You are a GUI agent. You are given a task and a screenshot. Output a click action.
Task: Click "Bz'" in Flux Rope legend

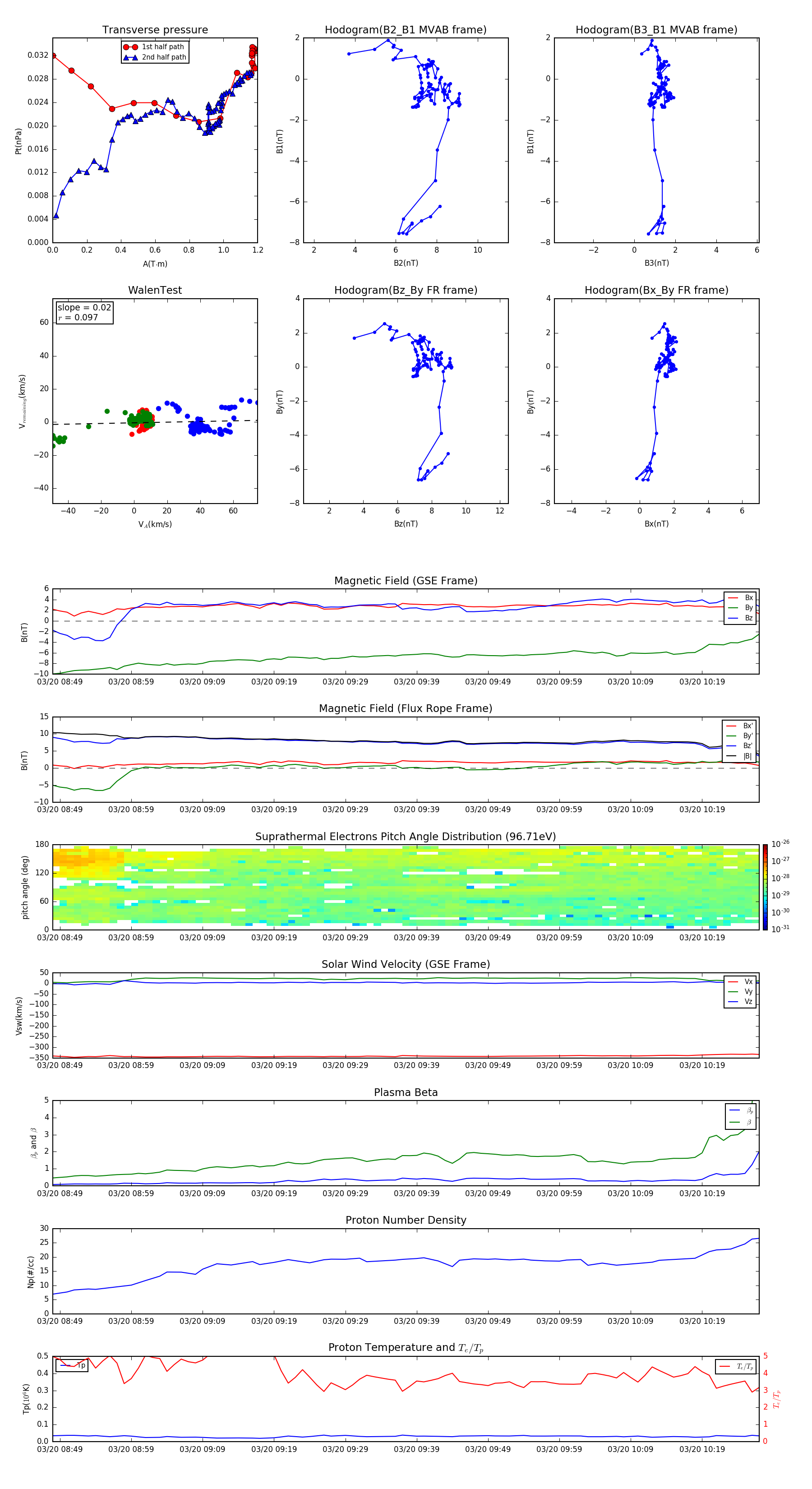[740, 746]
